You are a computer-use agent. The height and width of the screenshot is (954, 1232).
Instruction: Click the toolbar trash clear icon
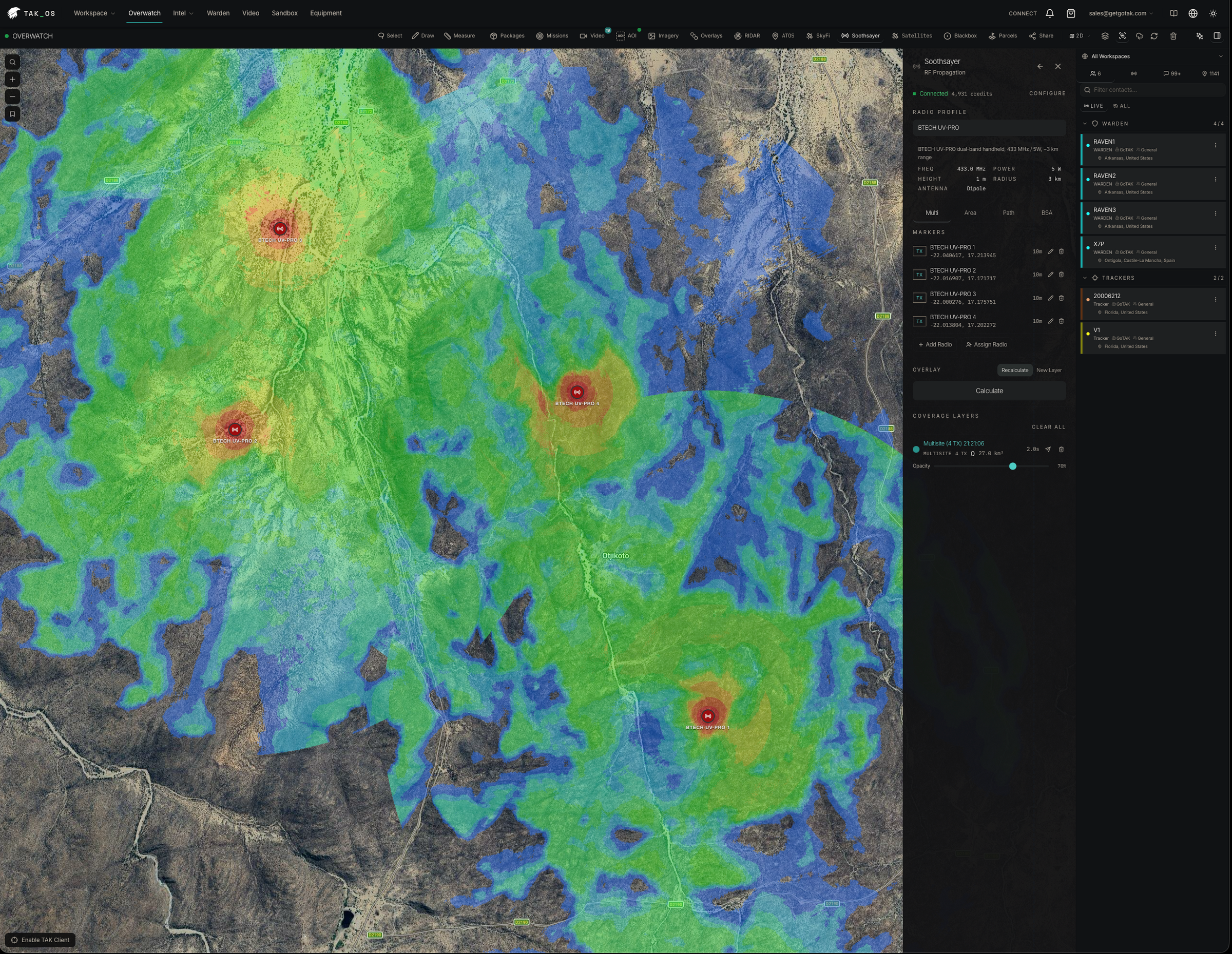(x=1173, y=35)
